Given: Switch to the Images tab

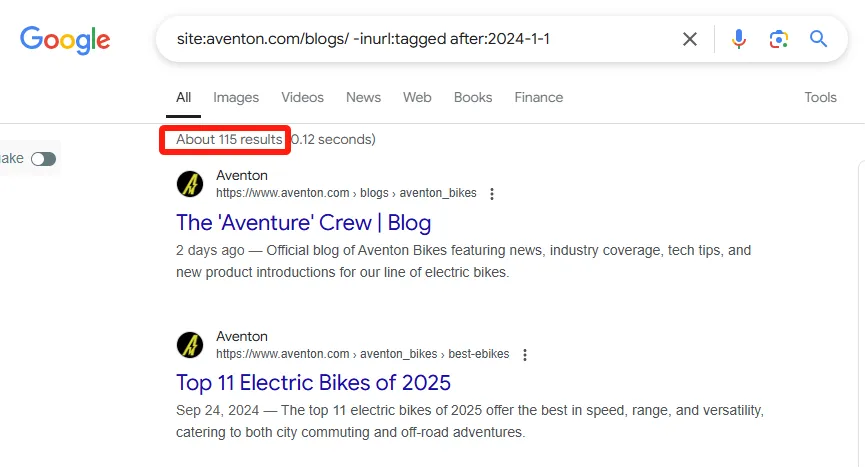Looking at the screenshot, I should point(236,98).
